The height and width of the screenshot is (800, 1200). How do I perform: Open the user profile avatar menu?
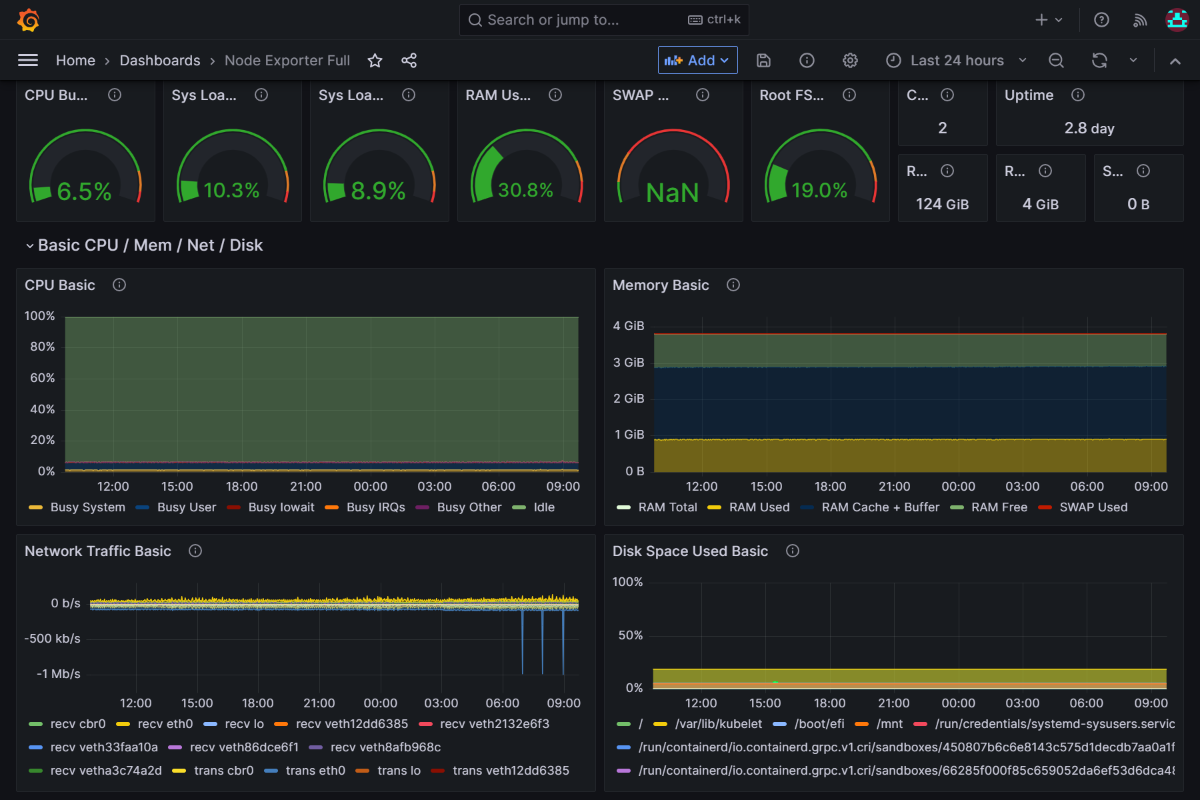tap(1176, 19)
